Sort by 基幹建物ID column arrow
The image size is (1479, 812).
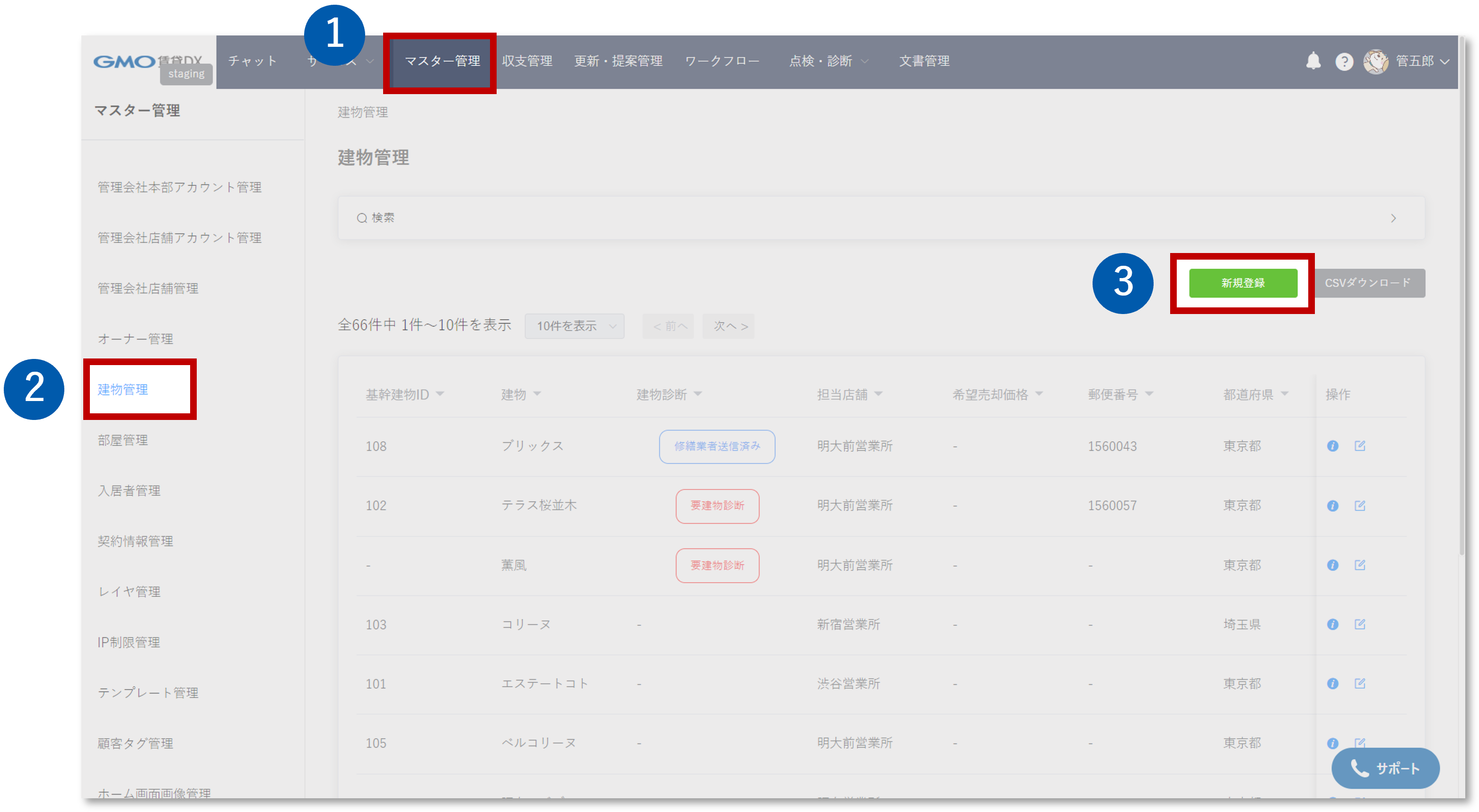pos(440,394)
